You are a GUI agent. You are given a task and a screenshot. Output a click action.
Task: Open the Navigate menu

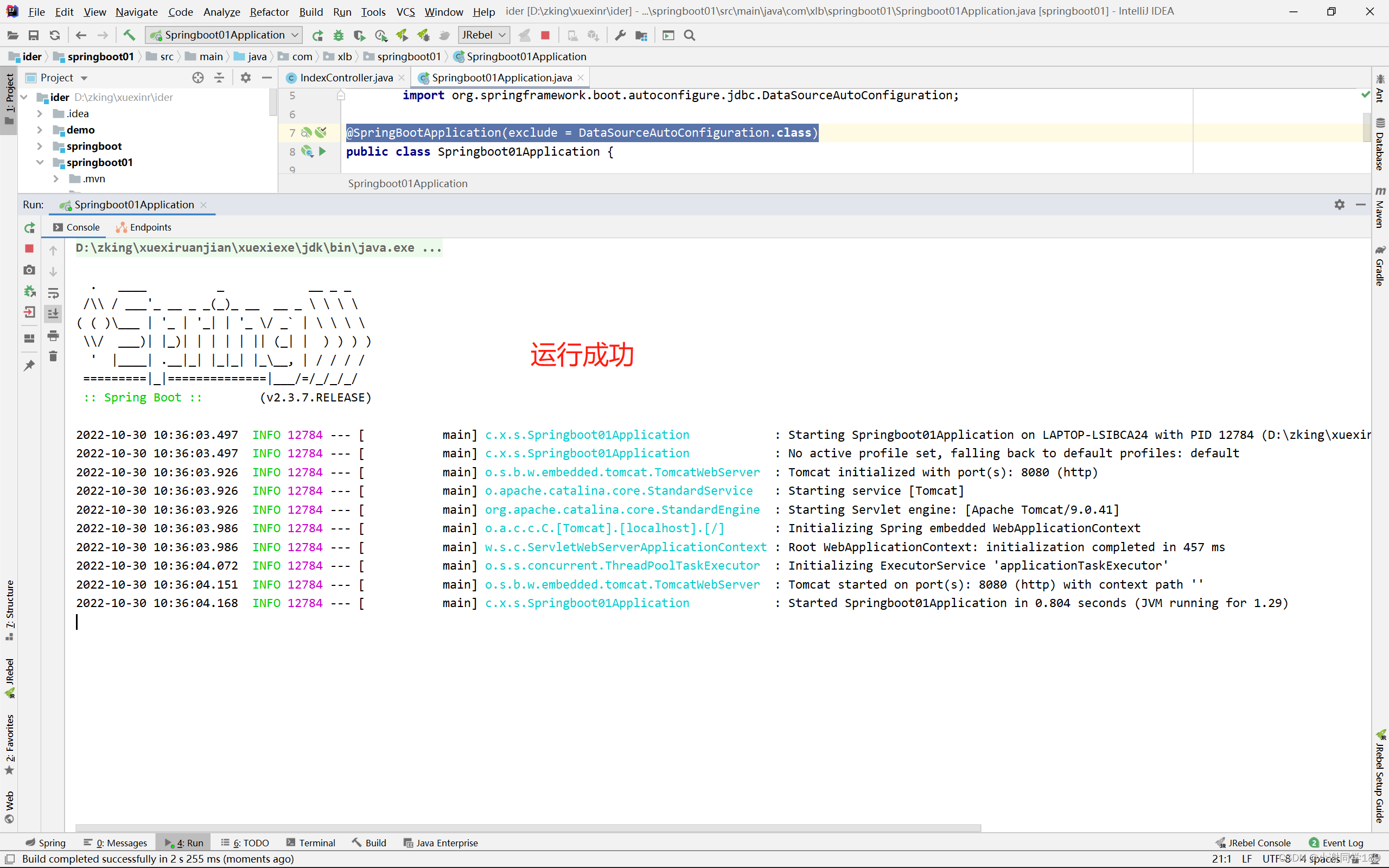pos(137,11)
